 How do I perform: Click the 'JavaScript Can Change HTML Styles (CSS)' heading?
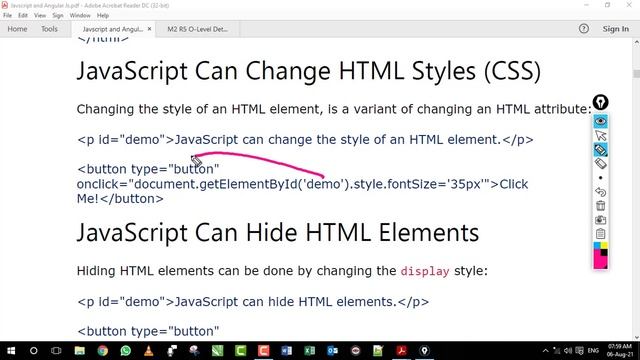(309, 71)
